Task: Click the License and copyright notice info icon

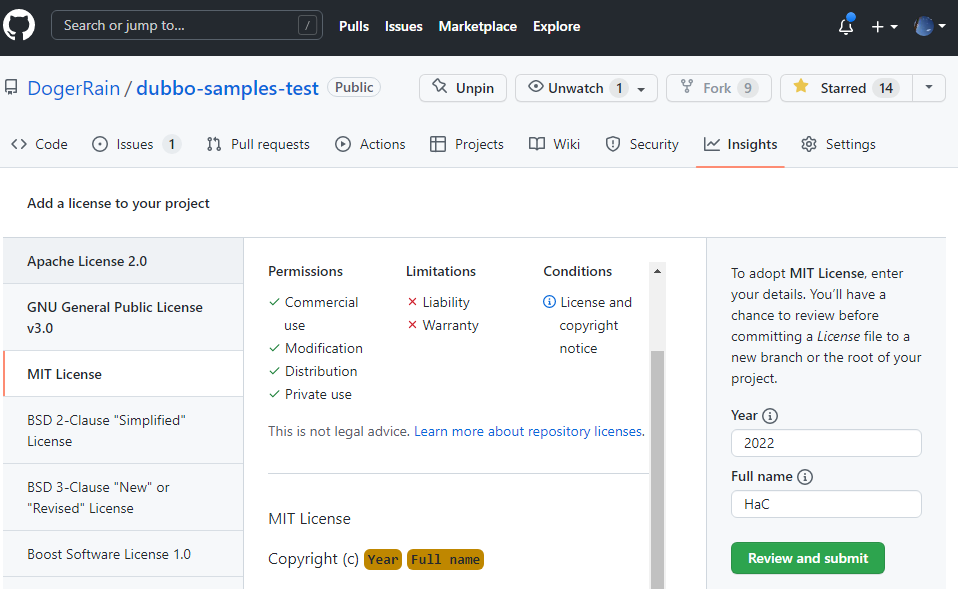Action: [x=549, y=302]
